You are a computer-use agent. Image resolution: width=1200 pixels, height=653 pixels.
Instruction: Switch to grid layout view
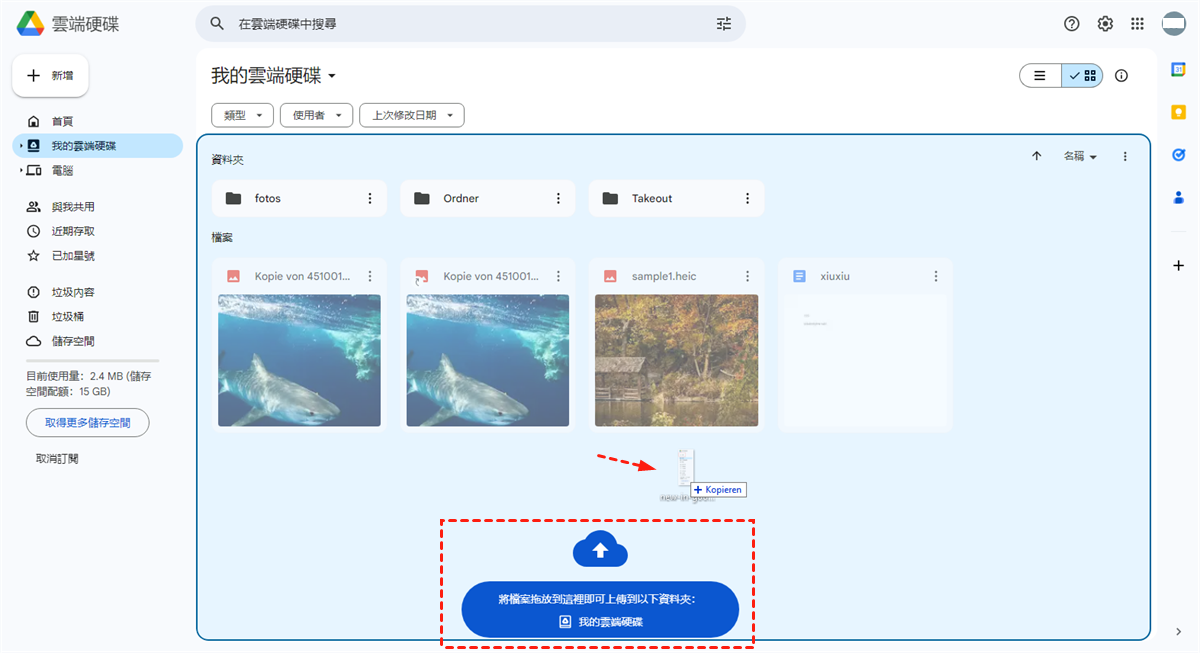click(1082, 76)
